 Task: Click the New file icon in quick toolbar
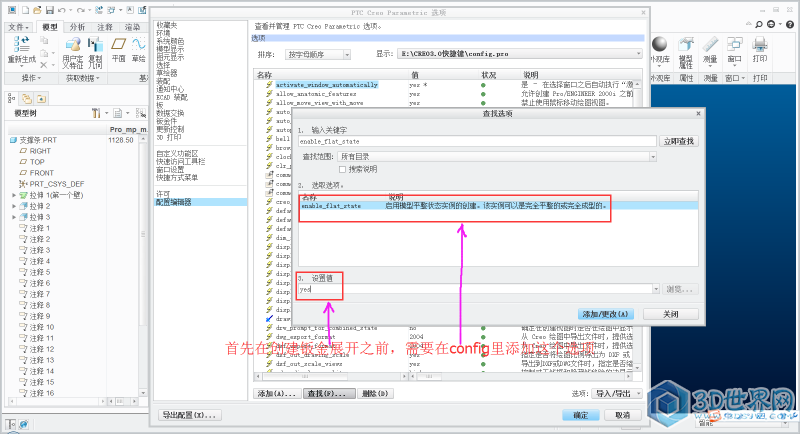coord(25,10)
